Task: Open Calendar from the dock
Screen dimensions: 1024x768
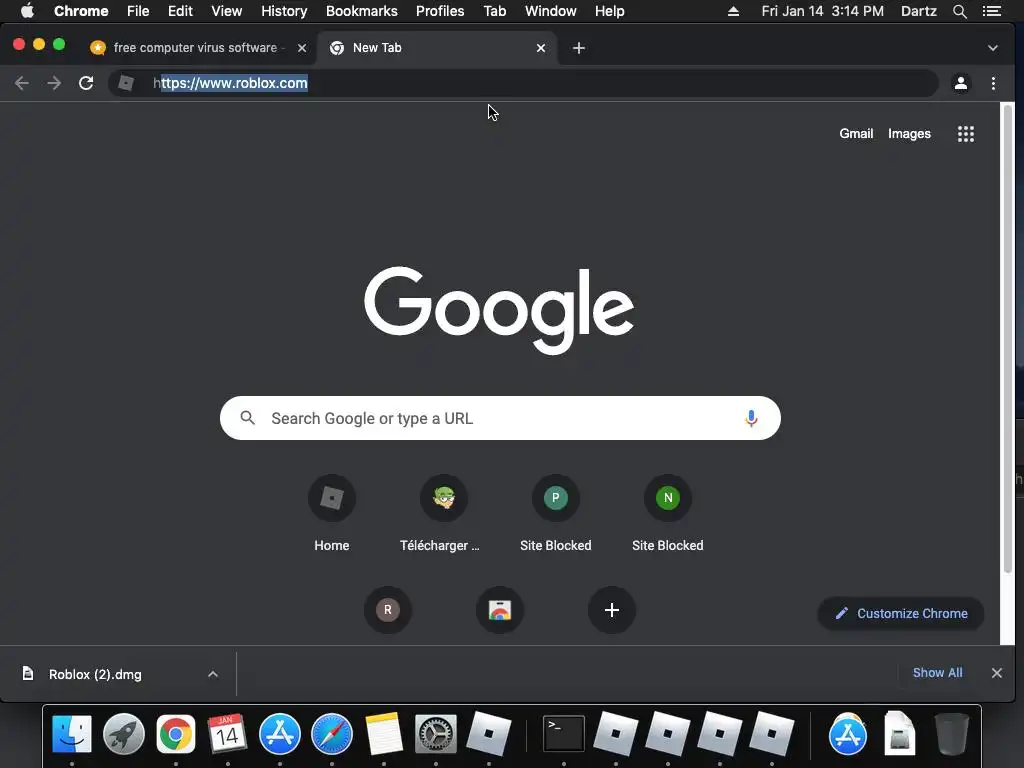Action: 227,734
